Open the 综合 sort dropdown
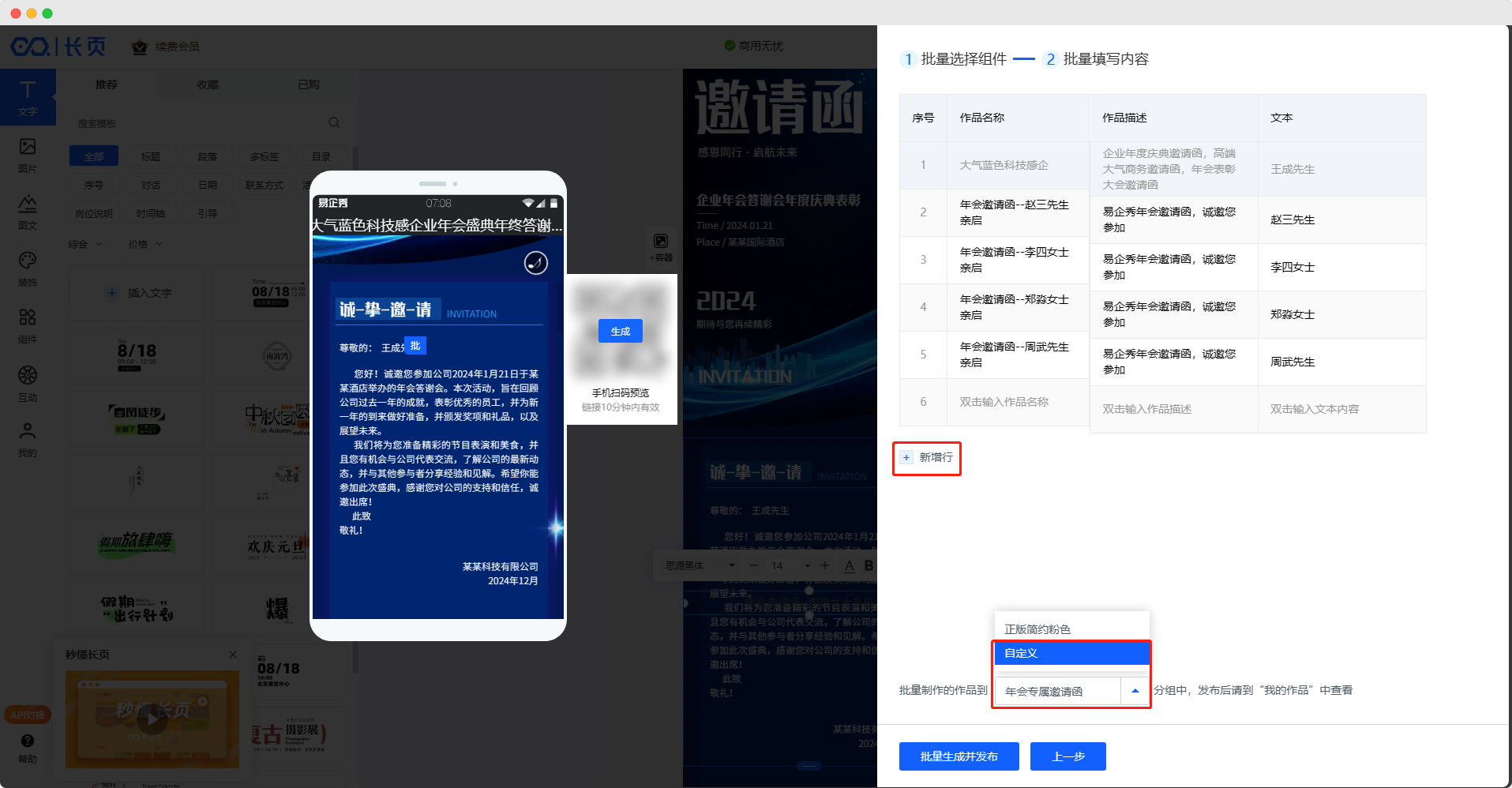This screenshot has height=788, width=1512. pos(86,245)
